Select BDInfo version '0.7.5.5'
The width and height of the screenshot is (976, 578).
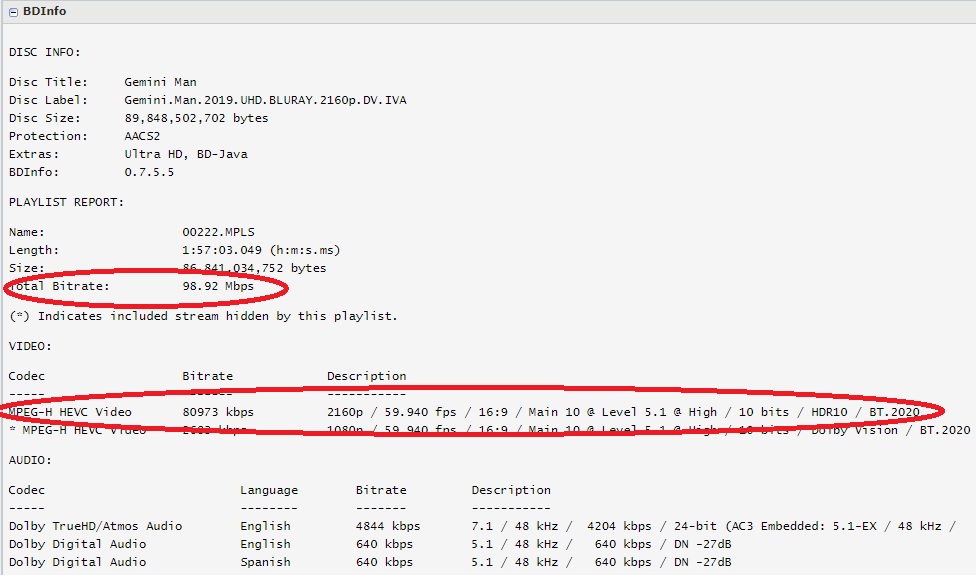click(149, 172)
